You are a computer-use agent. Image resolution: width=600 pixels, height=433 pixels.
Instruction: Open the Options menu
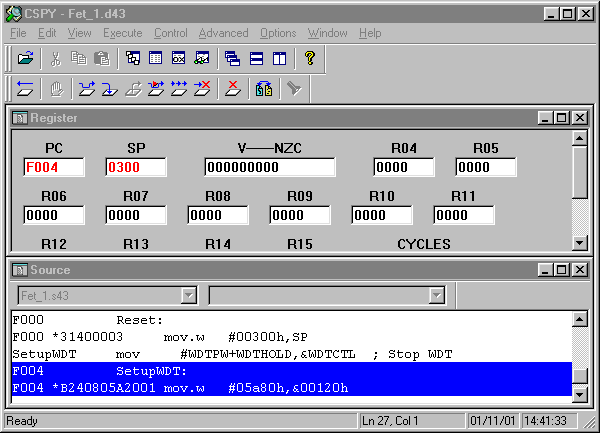point(278,33)
